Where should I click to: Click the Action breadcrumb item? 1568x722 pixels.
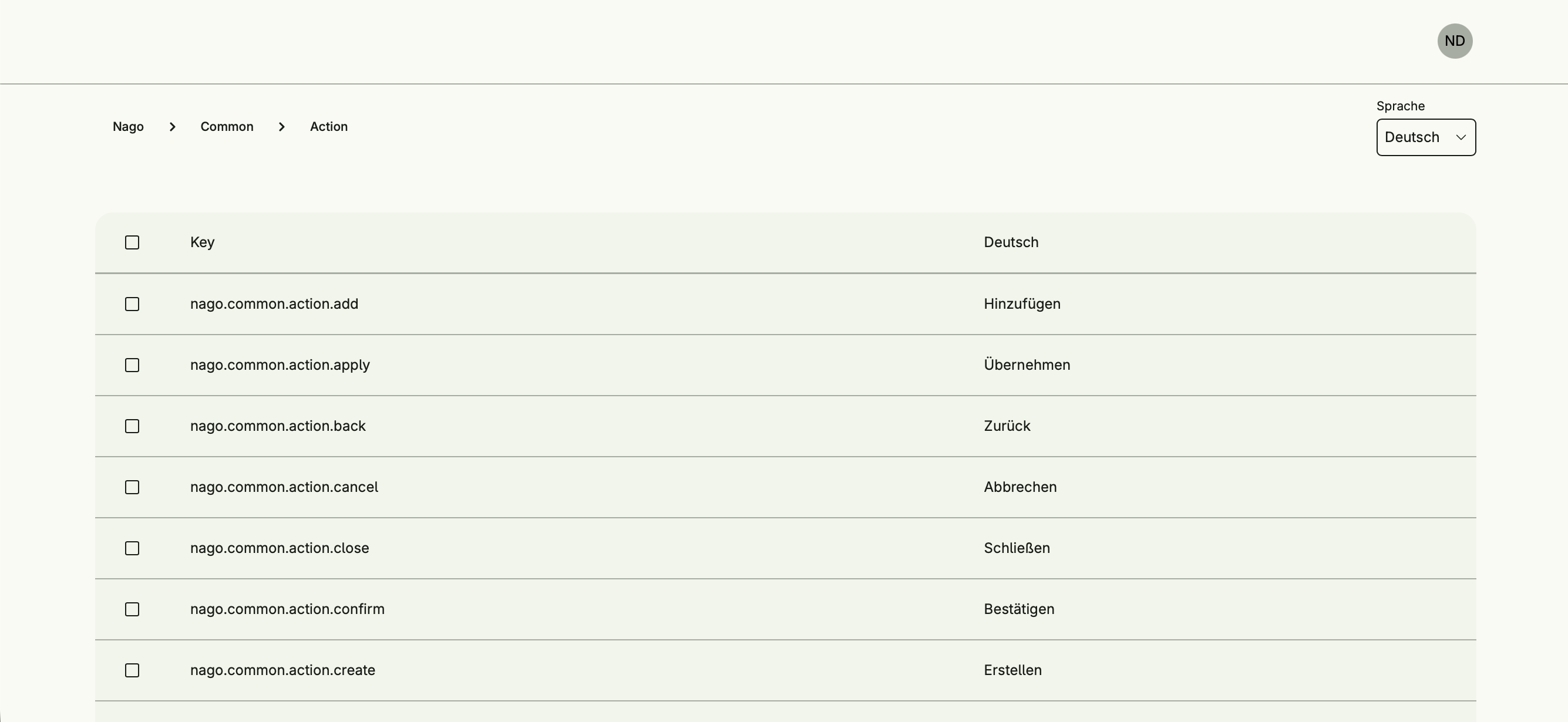point(329,127)
